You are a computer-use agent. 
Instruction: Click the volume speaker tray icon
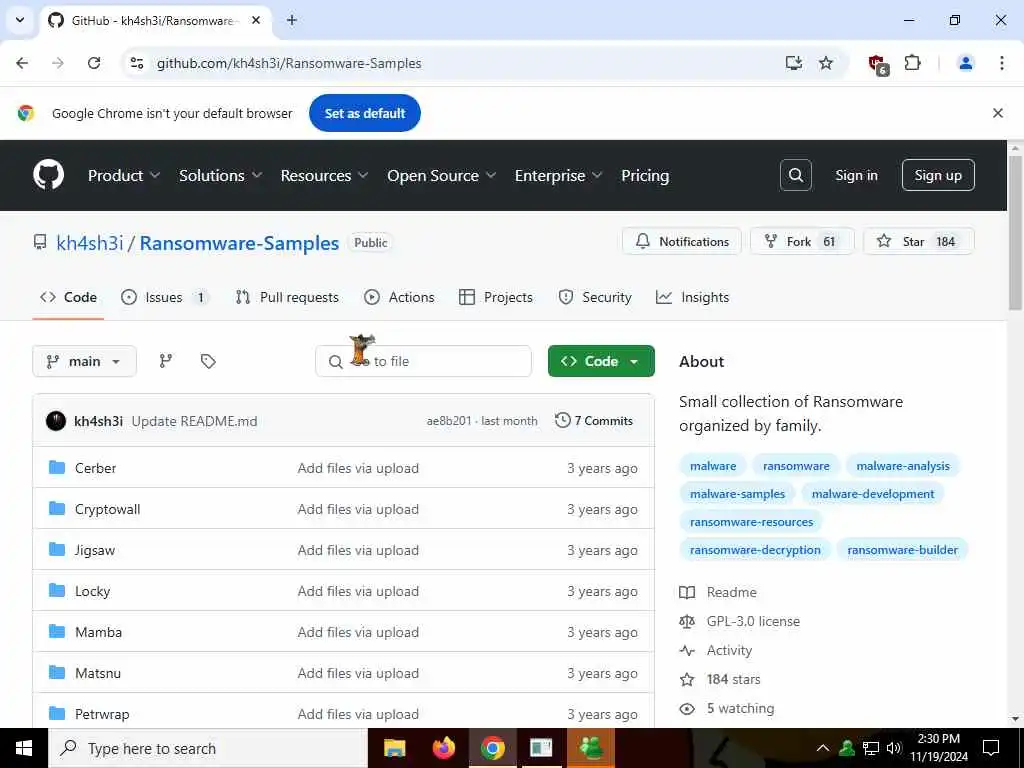tap(894, 748)
